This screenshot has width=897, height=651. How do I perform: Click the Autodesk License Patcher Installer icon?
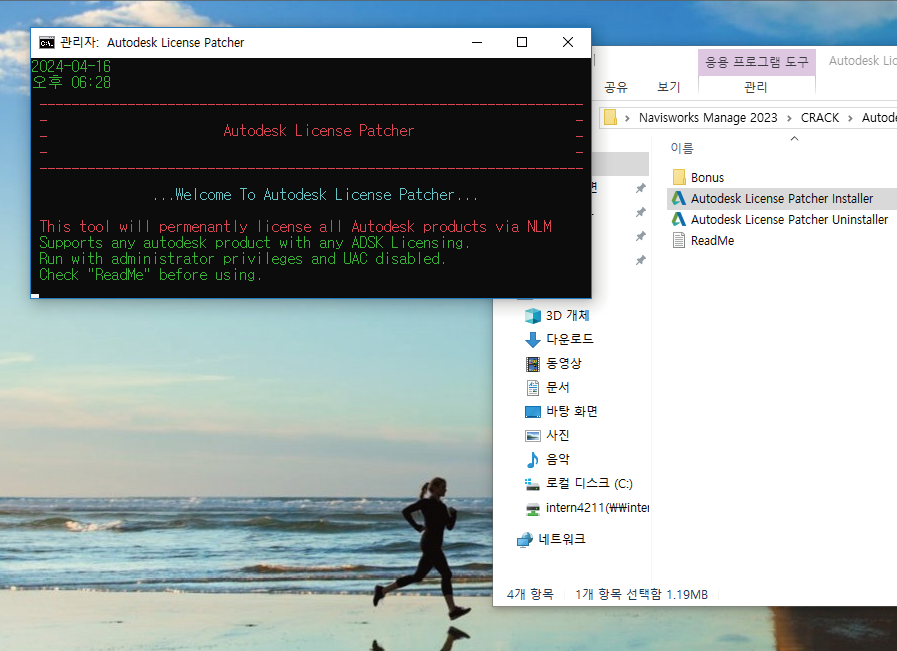[x=679, y=199]
